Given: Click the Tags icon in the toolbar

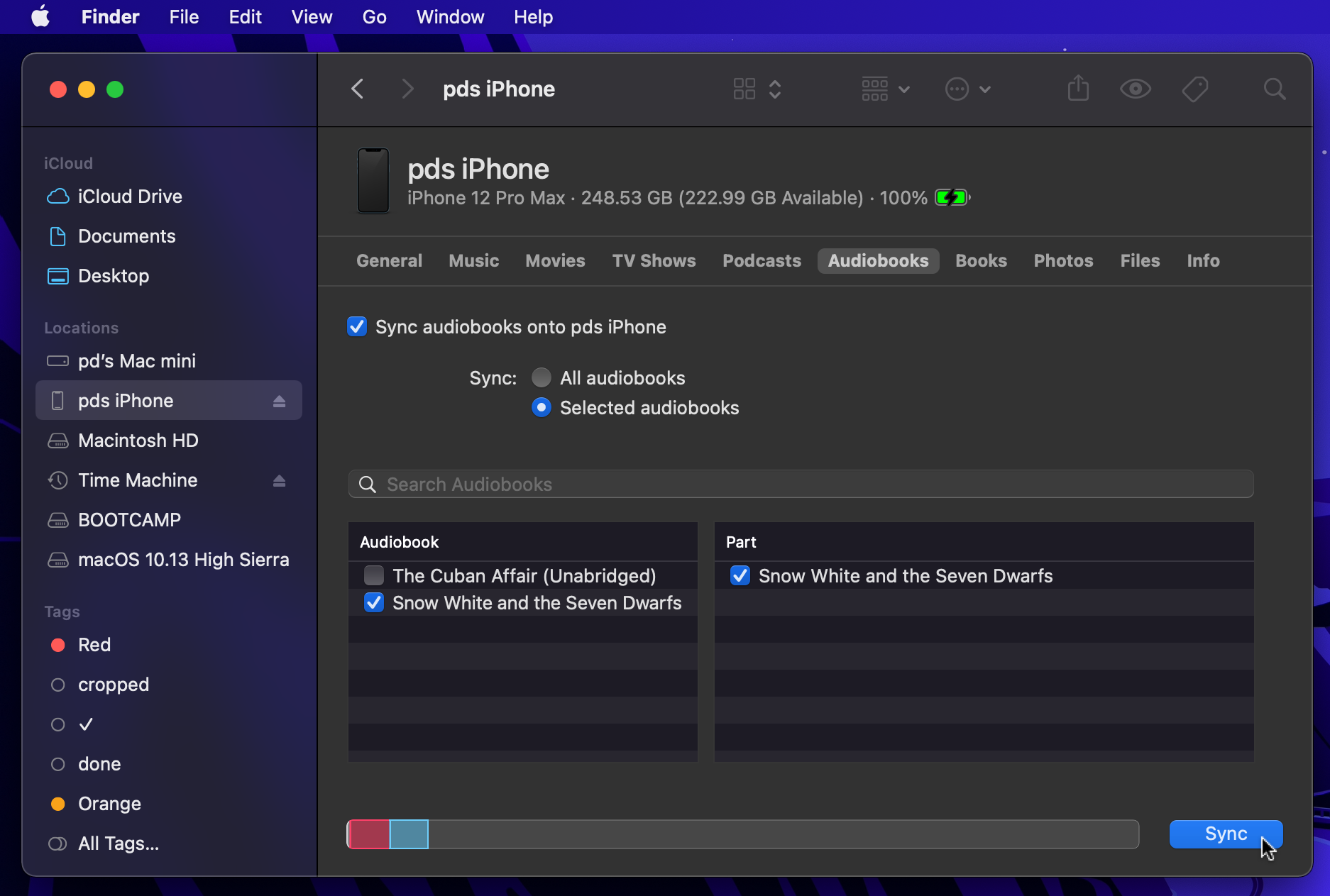Looking at the screenshot, I should [1195, 89].
